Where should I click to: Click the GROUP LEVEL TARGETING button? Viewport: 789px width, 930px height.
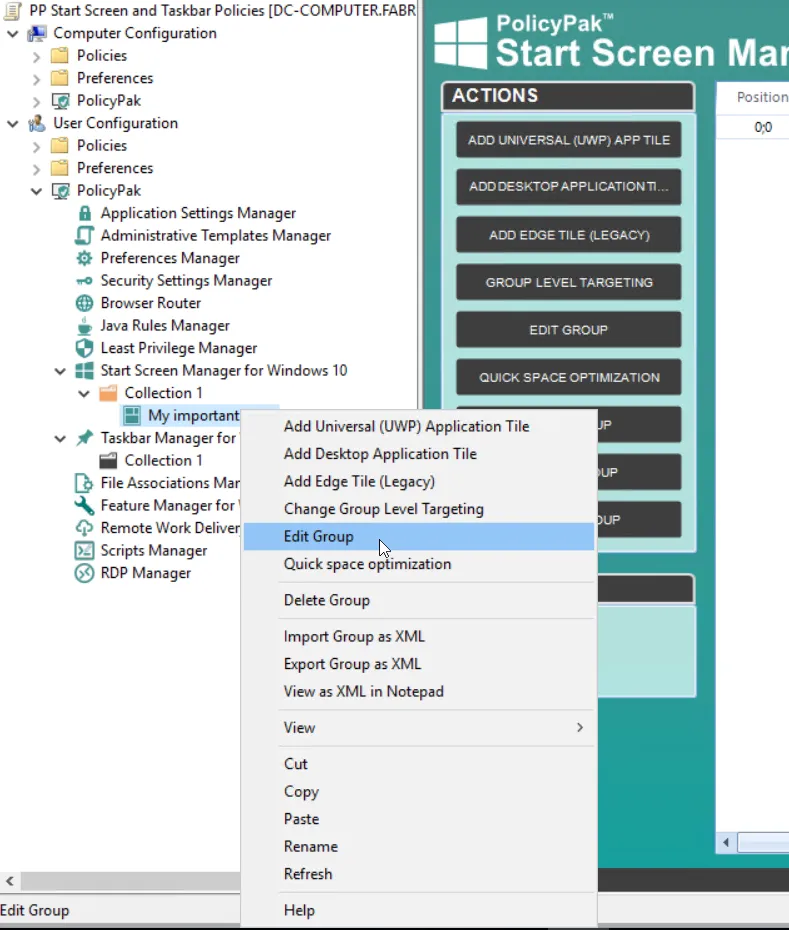[x=568, y=282]
